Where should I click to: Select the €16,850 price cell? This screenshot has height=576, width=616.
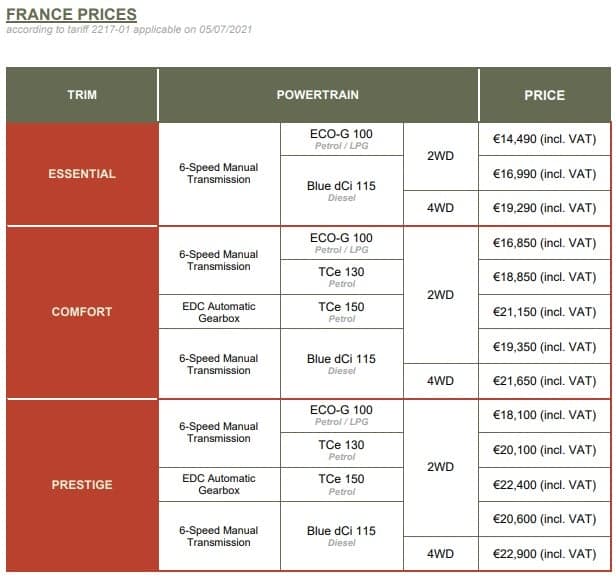coord(544,243)
